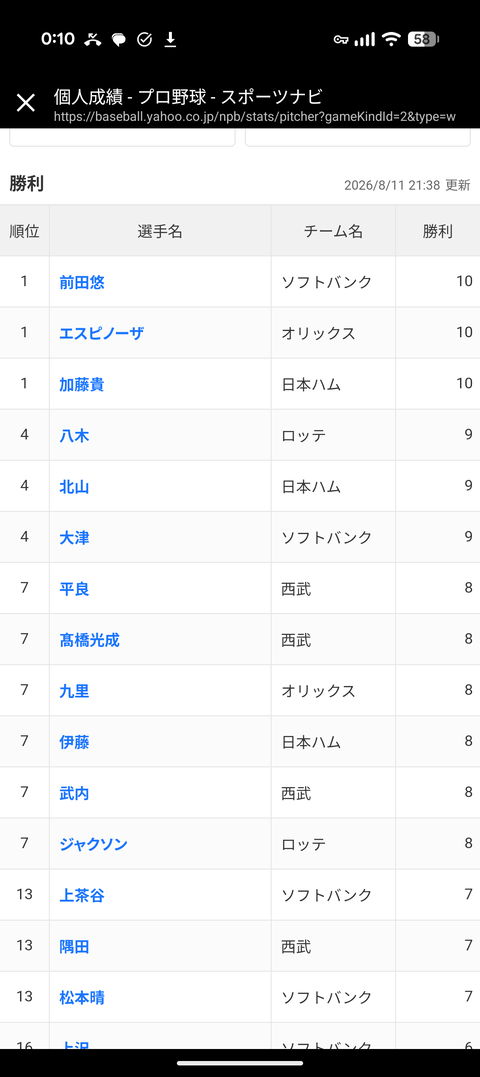480x1077 pixels.
Task: Tap the 松本晴 player link
Action: click(82, 997)
